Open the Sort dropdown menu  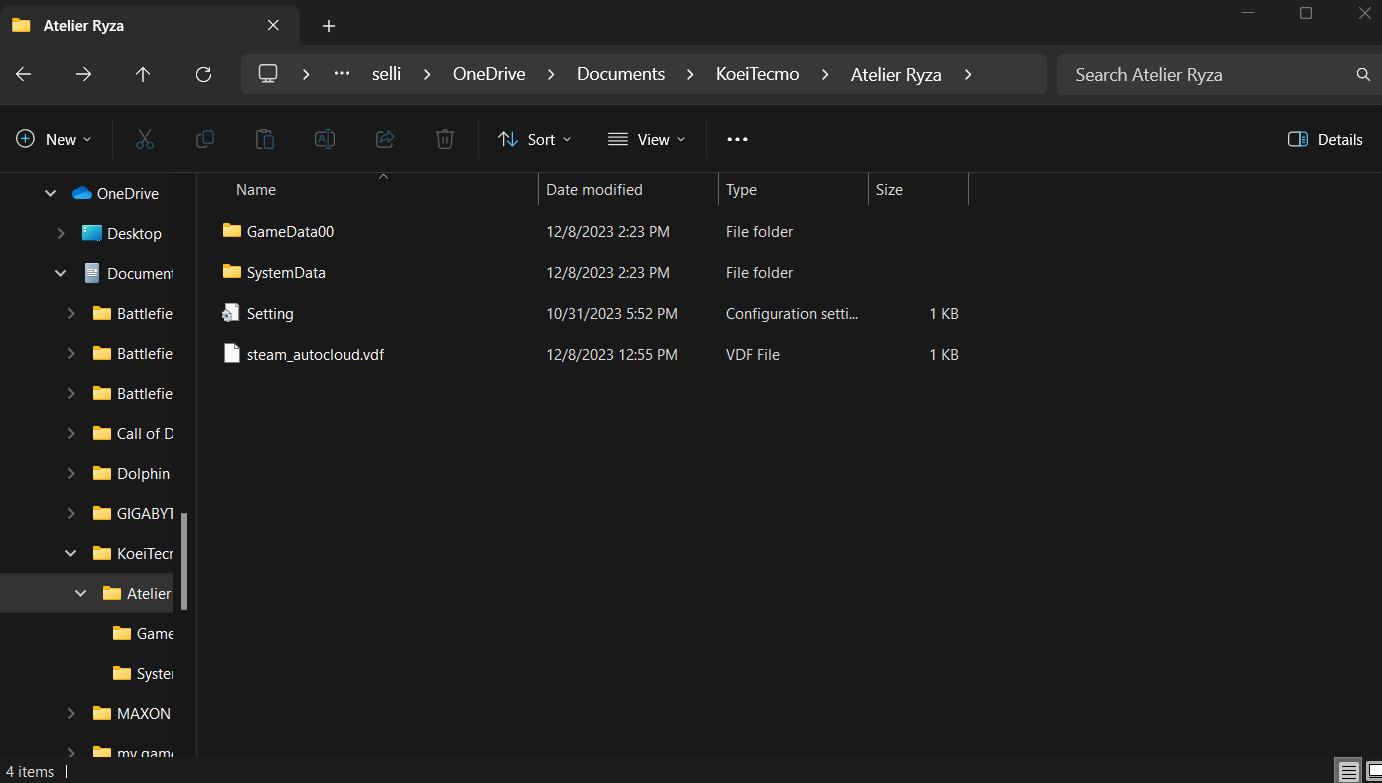tap(535, 139)
